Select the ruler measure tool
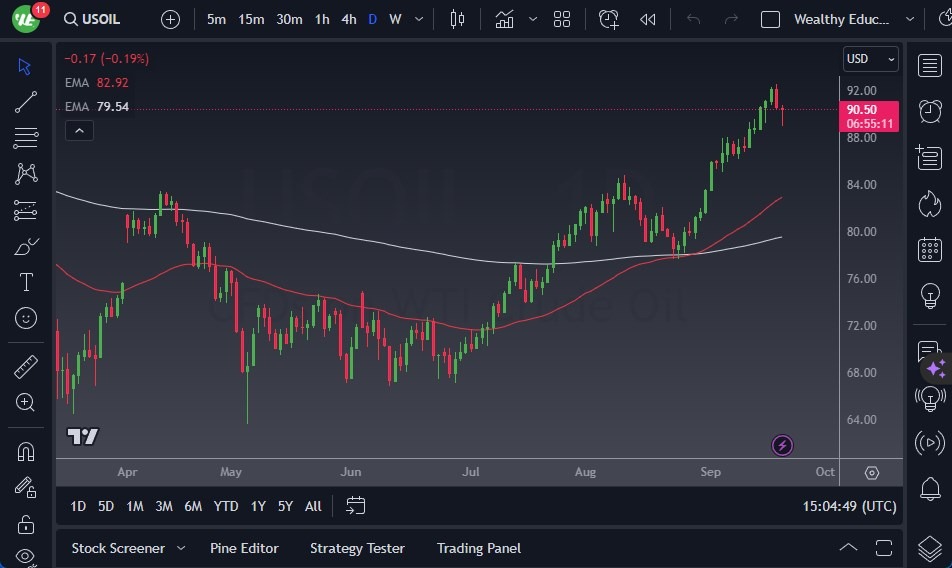The width and height of the screenshot is (952, 568). (x=26, y=367)
